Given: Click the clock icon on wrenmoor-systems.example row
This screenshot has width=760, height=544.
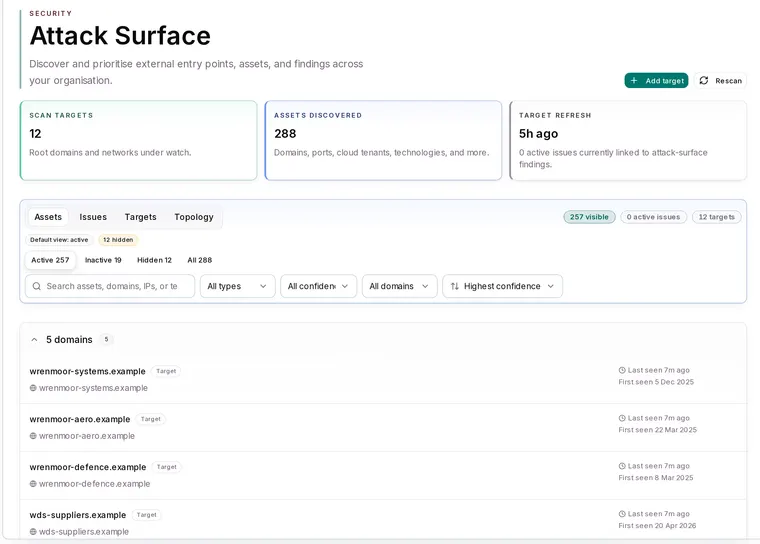Looking at the screenshot, I should (x=622, y=370).
